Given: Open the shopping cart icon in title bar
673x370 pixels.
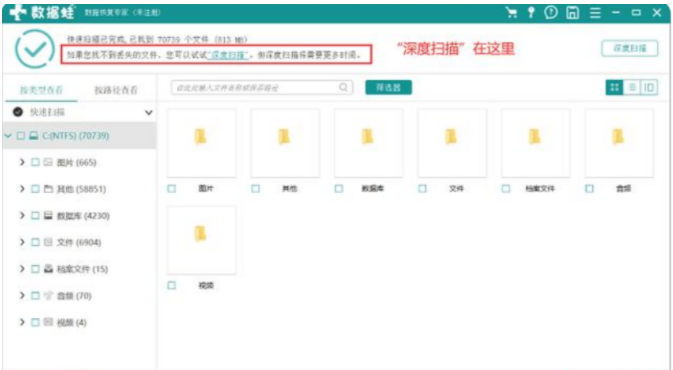Looking at the screenshot, I should tap(511, 12).
